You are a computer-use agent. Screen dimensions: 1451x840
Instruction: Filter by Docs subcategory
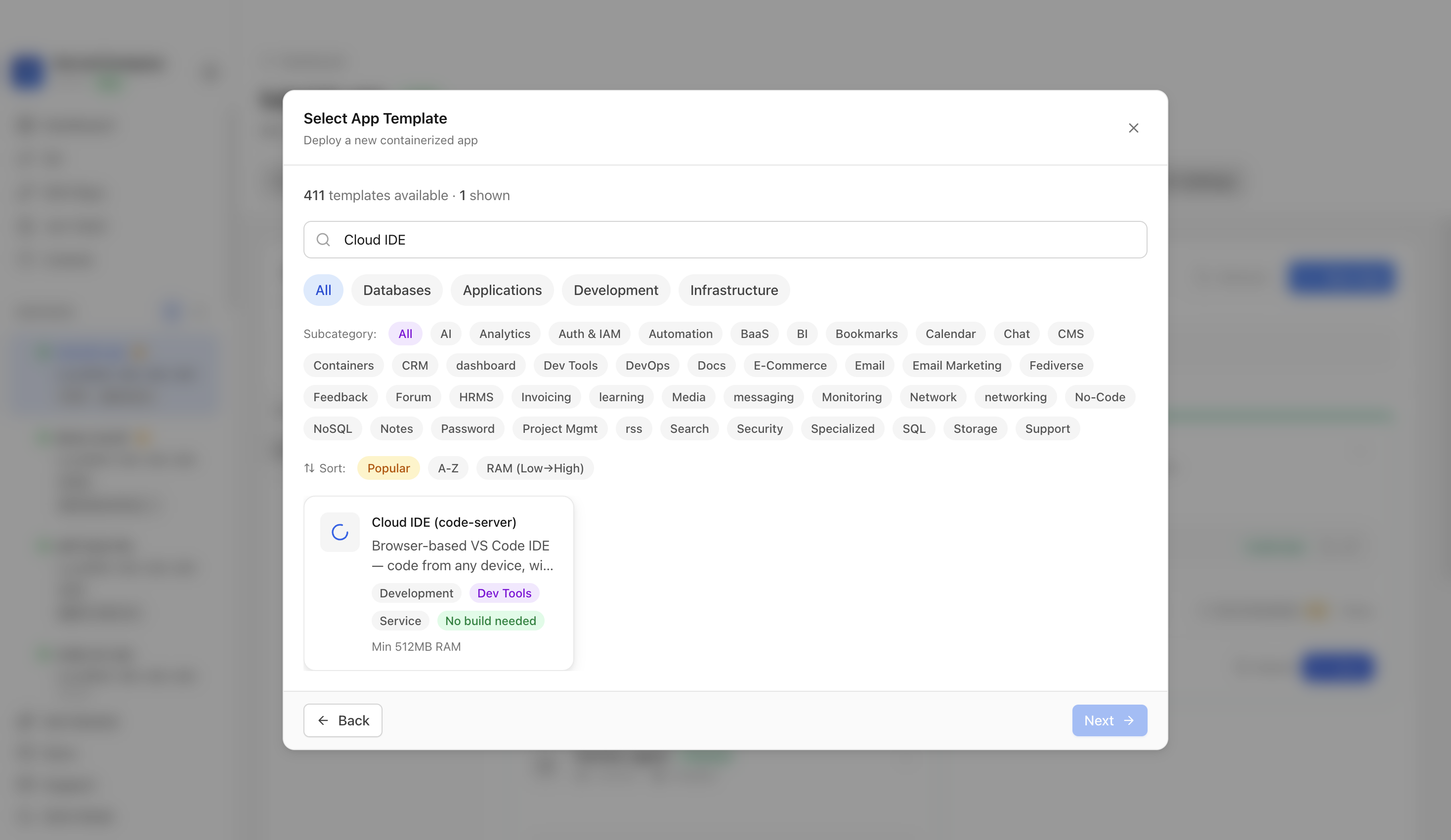(x=711, y=366)
